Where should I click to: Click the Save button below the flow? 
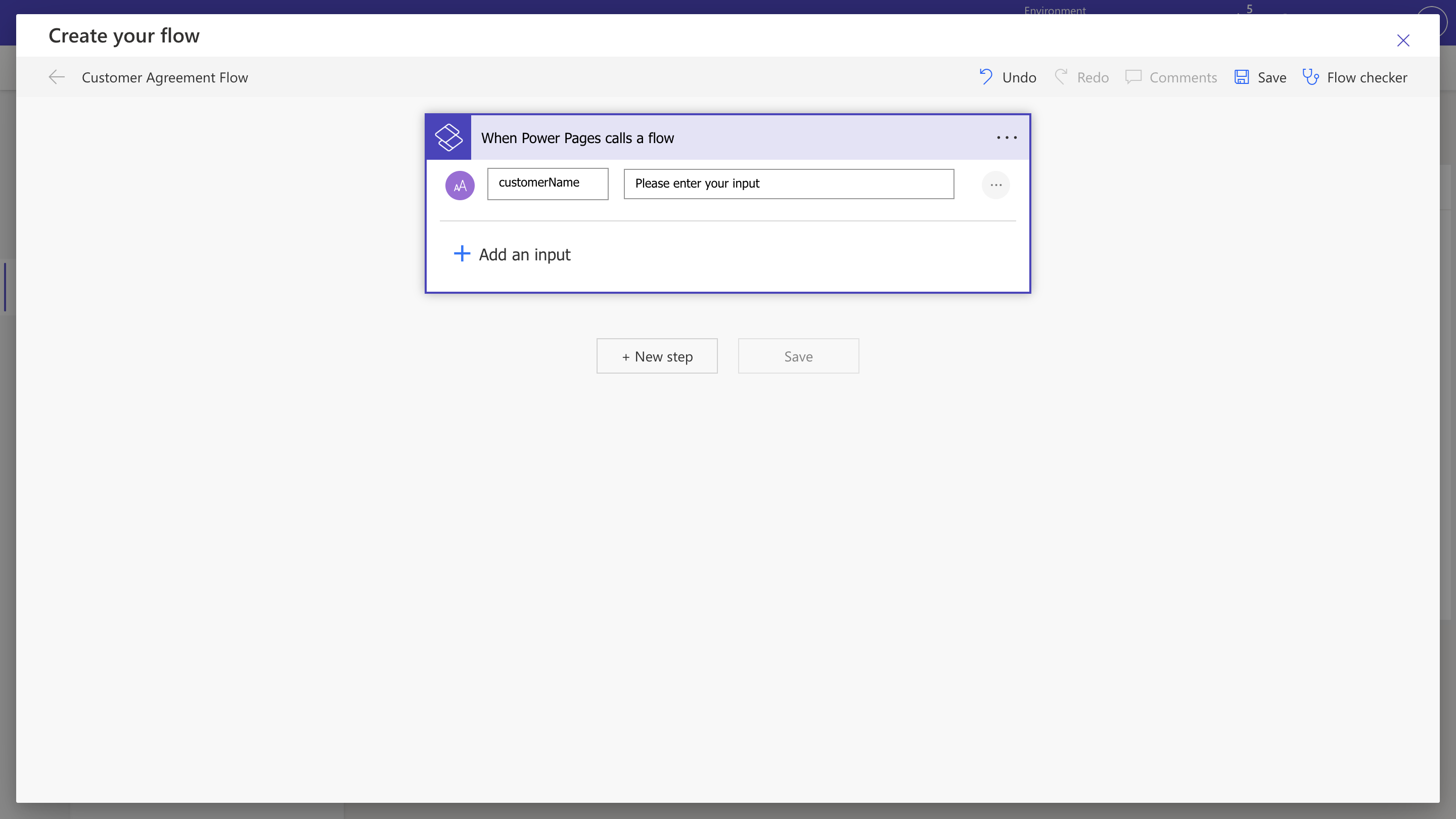click(798, 355)
